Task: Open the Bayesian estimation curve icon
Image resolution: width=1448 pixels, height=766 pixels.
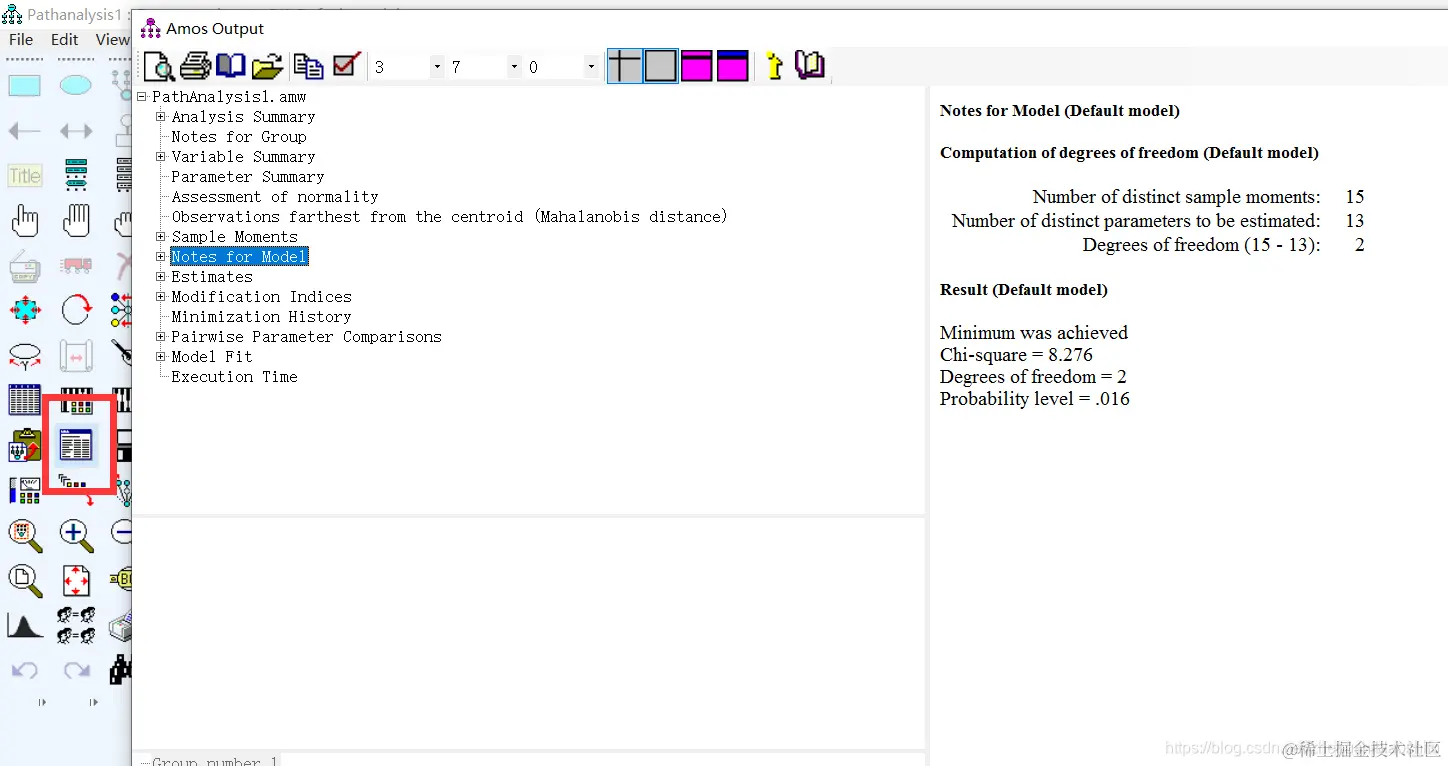Action: click(25, 626)
